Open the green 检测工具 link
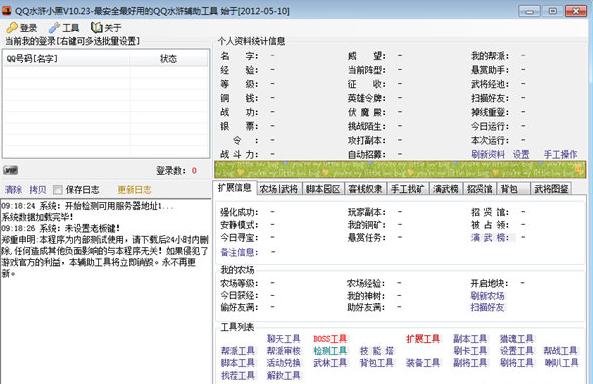 [330, 351]
